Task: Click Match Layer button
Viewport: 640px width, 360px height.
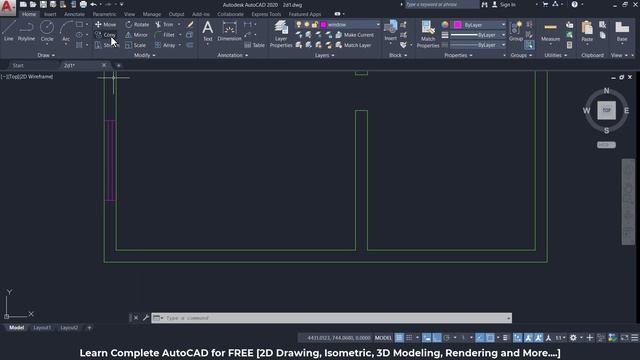Action: [x=353, y=45]
